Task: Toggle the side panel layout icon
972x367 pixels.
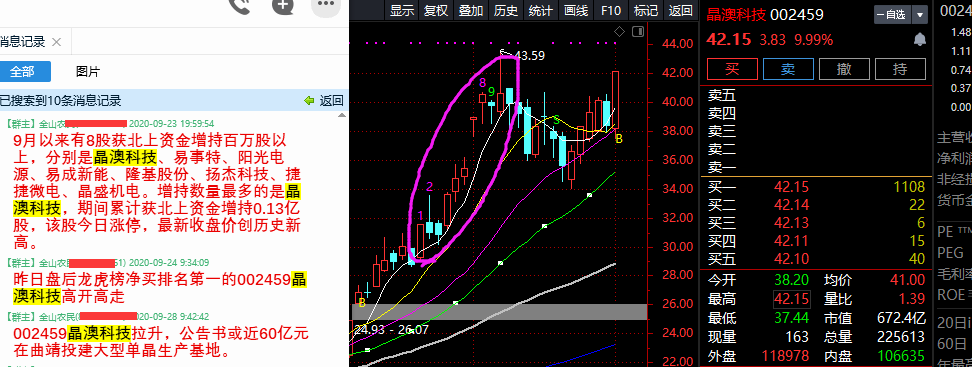Action: [637, 32]
